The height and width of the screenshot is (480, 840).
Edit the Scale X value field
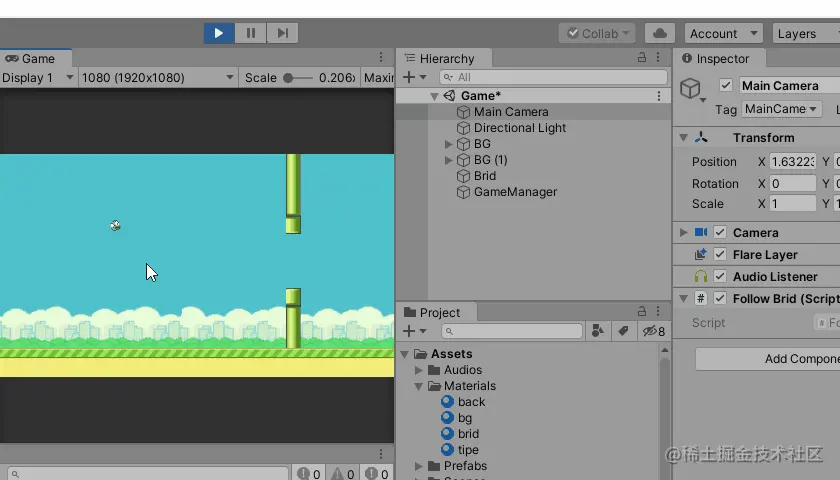pos(792,204)
